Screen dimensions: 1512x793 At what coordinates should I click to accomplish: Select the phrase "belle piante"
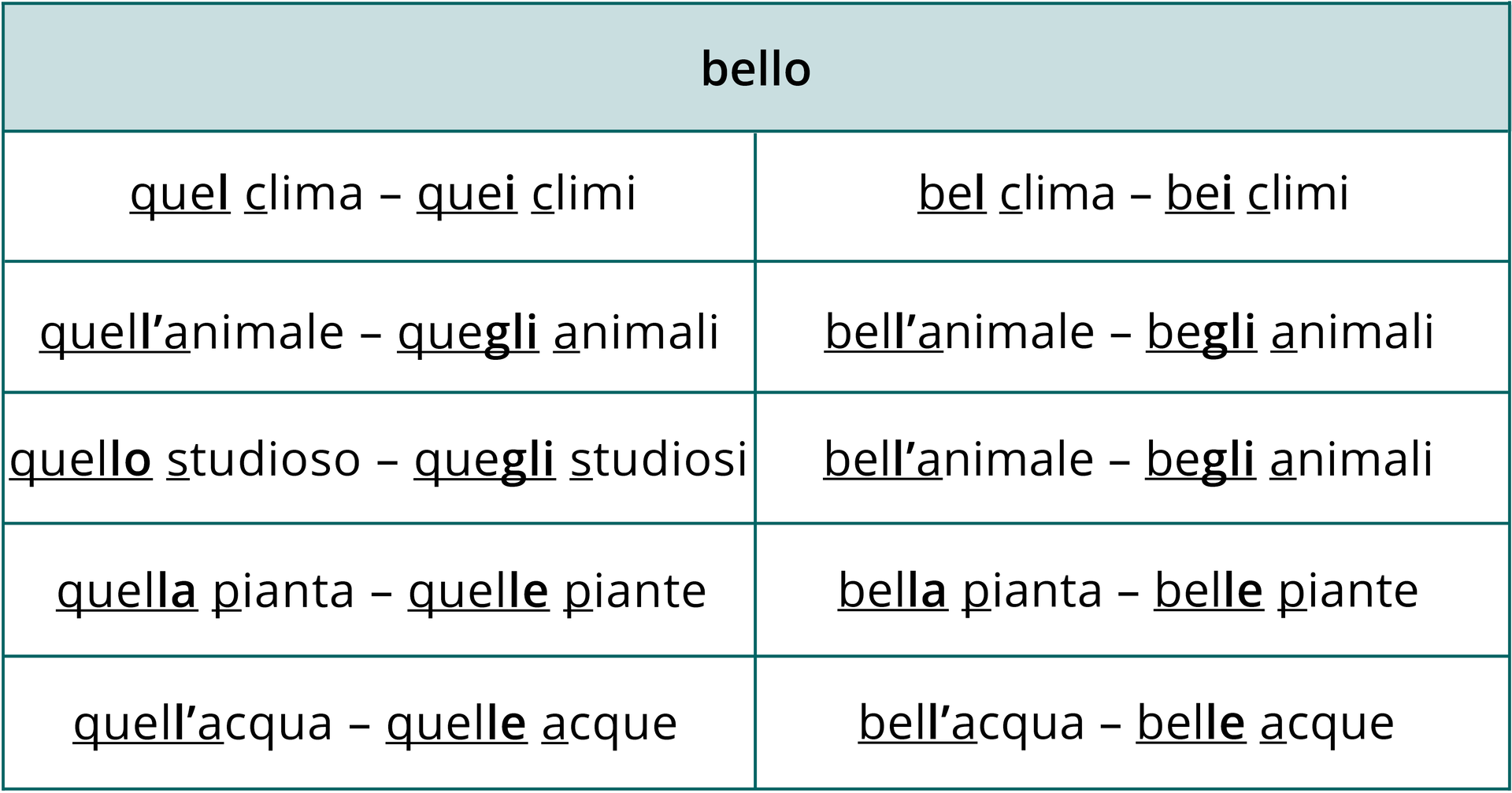coord(1286,591)
